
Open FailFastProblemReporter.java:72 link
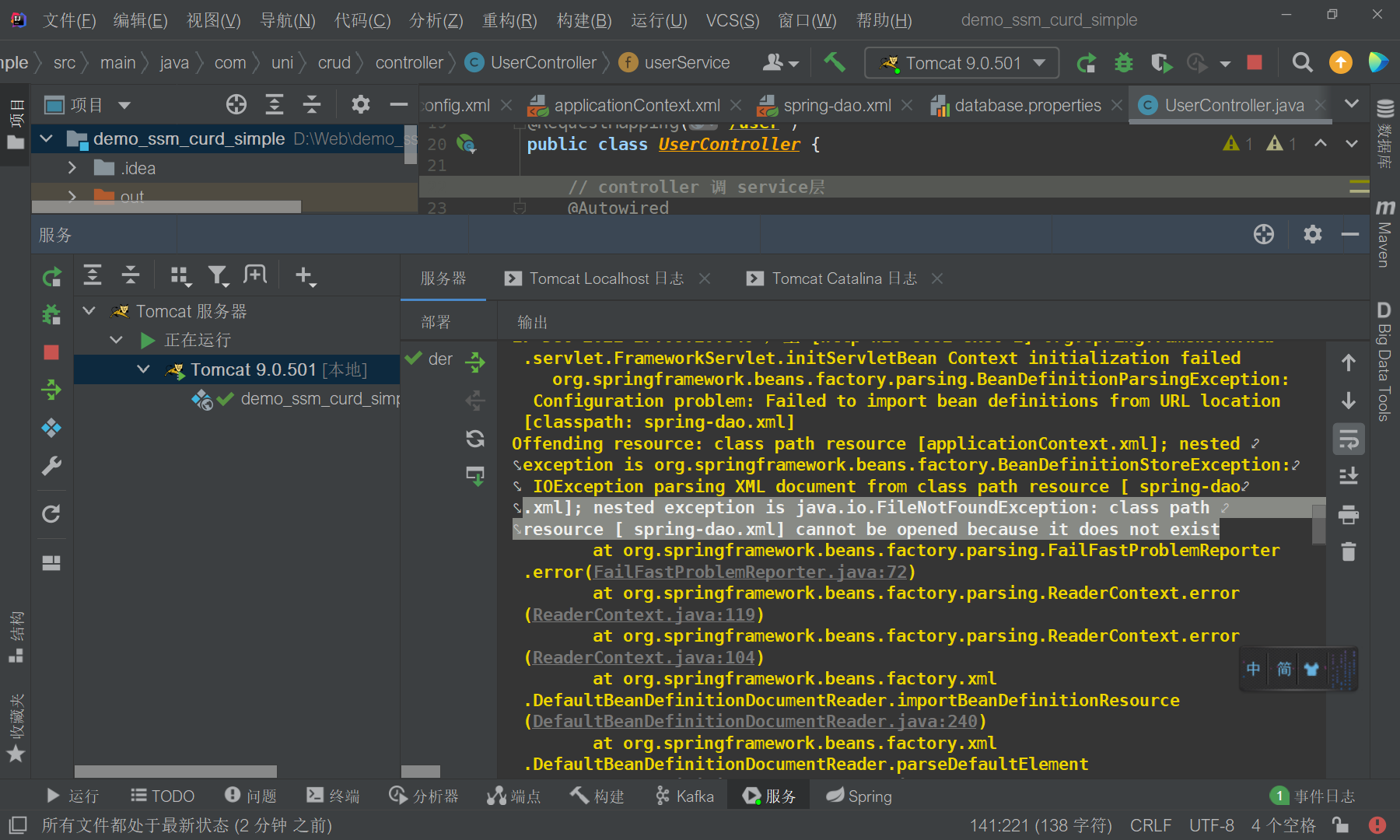tap(750, 572)
